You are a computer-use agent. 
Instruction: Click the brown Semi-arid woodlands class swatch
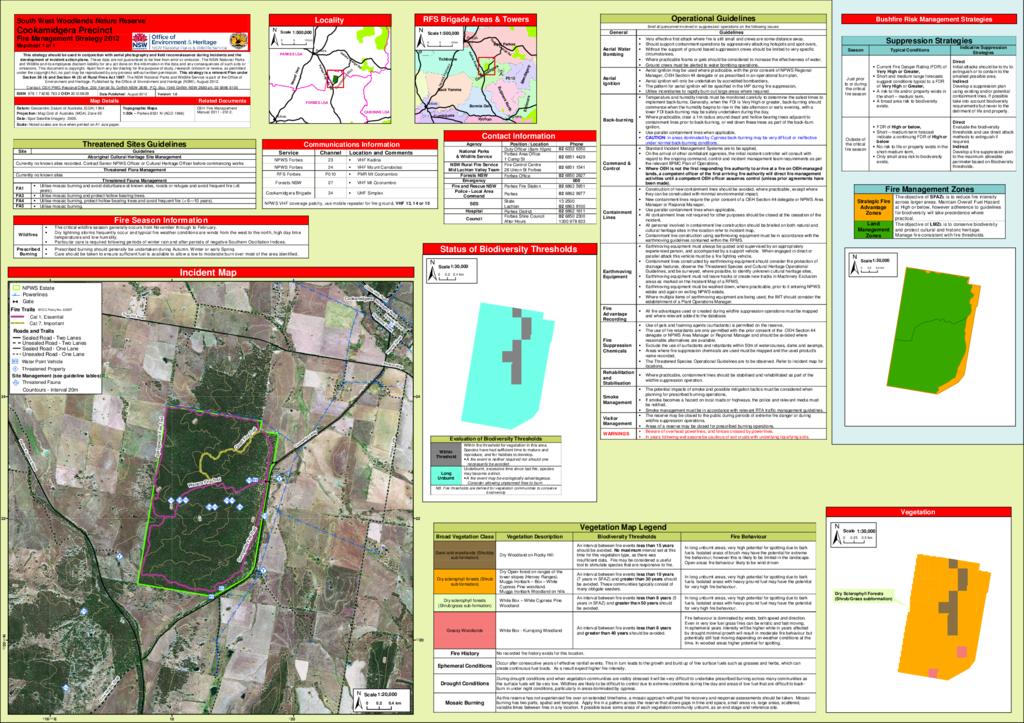464,554
